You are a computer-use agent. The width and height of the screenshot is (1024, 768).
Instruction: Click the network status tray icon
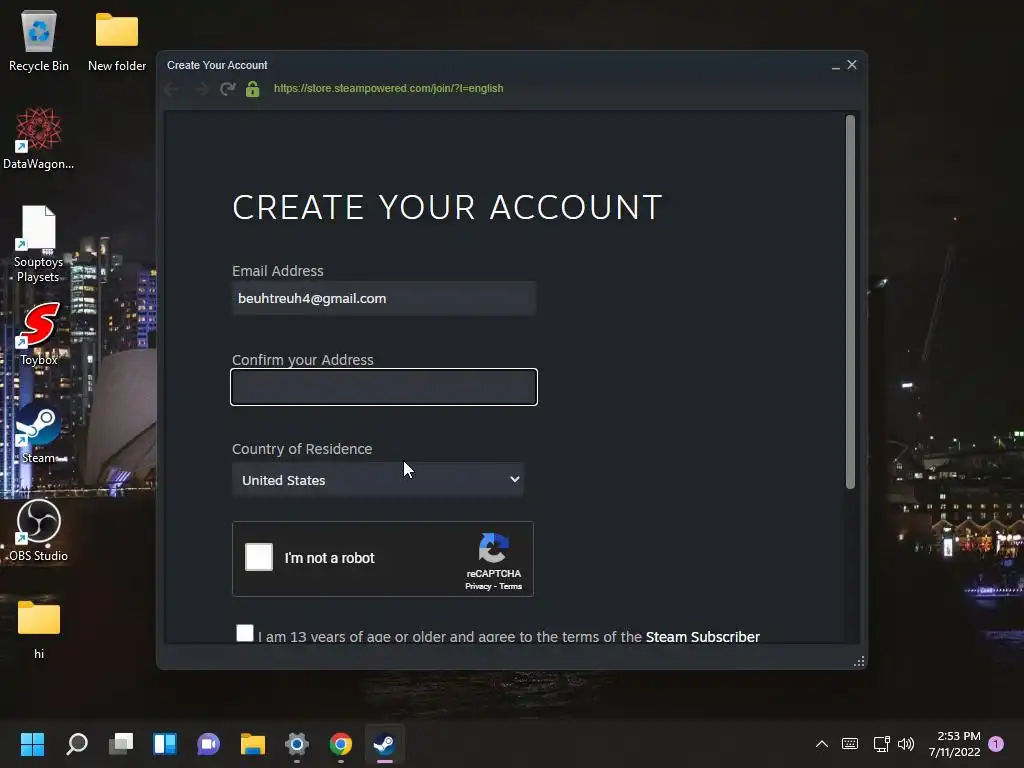pyautogui.click(x=882, y=744)
